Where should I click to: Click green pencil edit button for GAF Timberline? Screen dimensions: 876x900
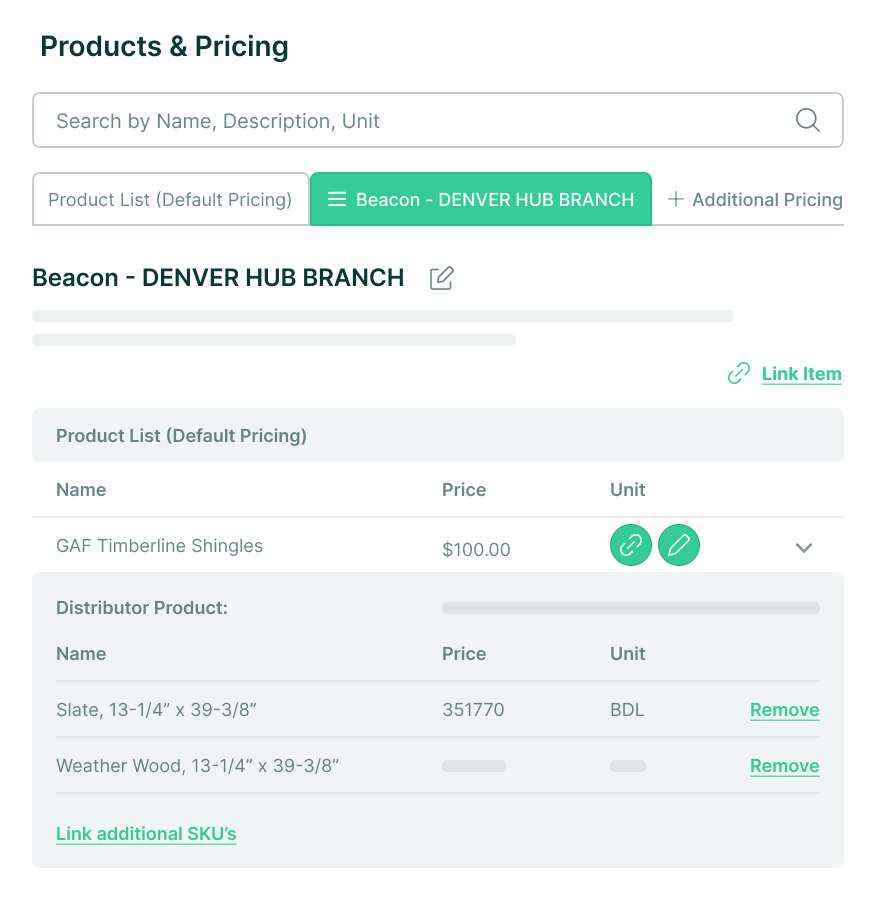click(679, 545)
